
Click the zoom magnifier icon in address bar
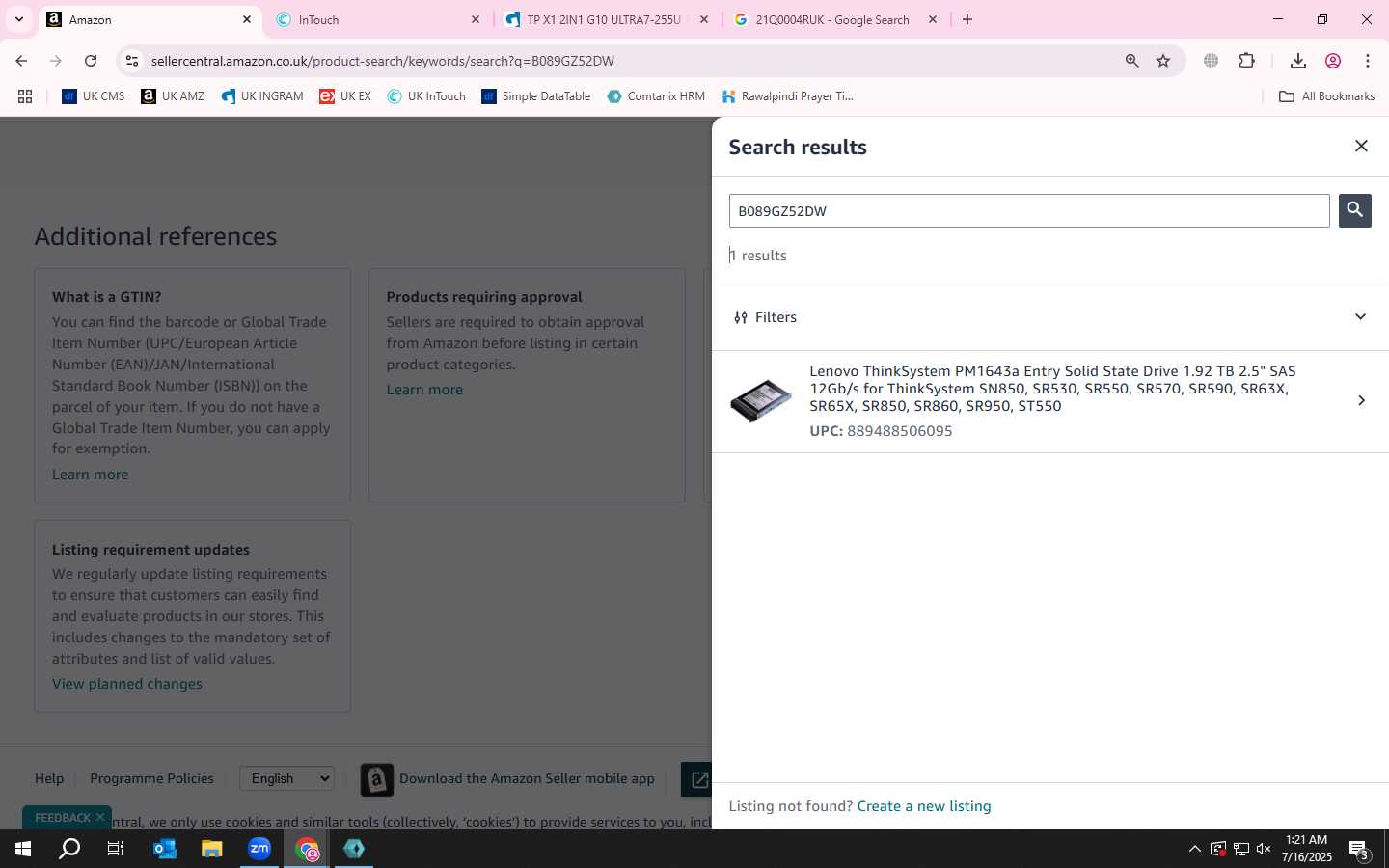click(1131, 61)
